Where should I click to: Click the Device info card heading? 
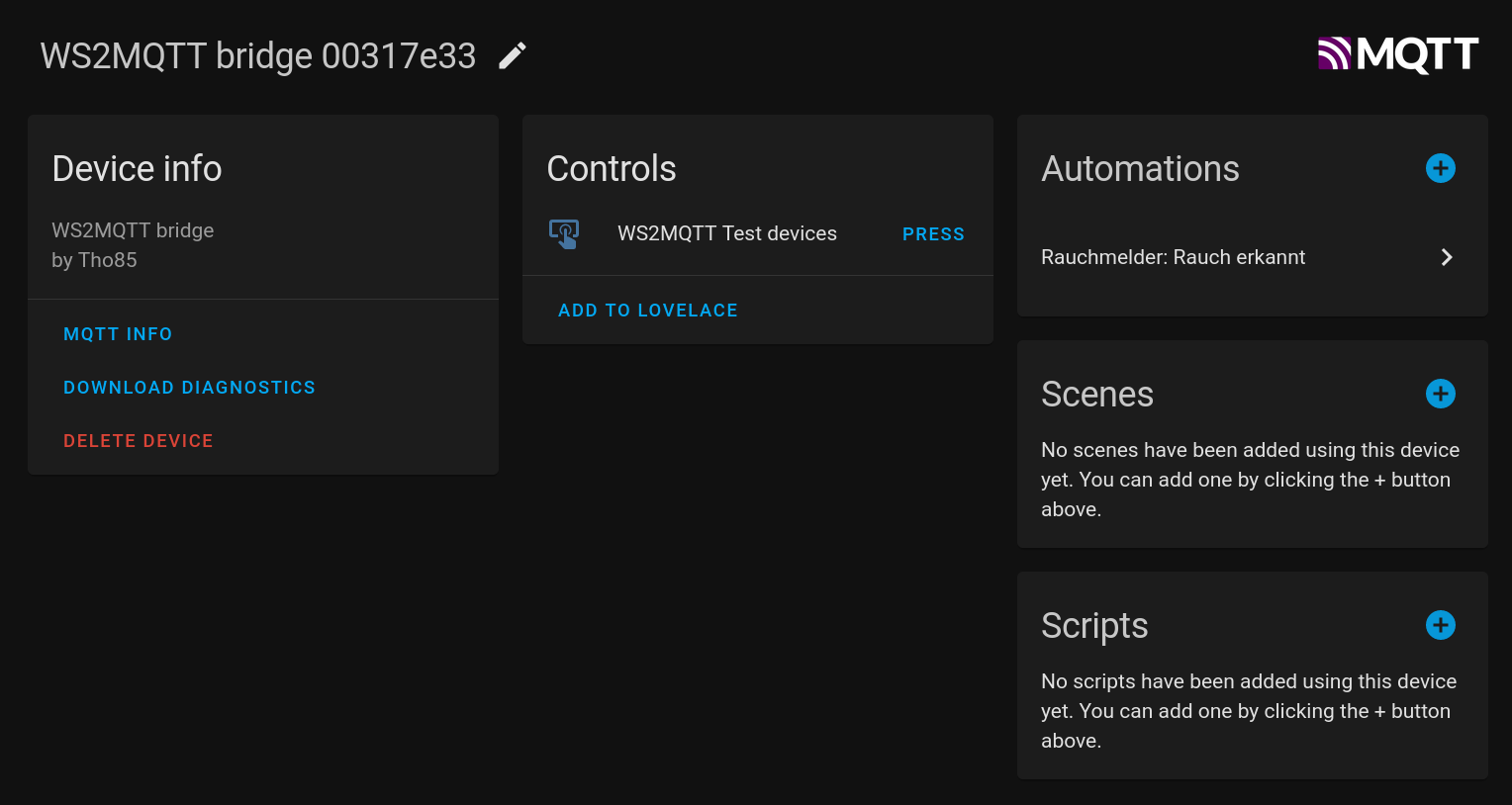pyautogui.click(x=137, y=169)
